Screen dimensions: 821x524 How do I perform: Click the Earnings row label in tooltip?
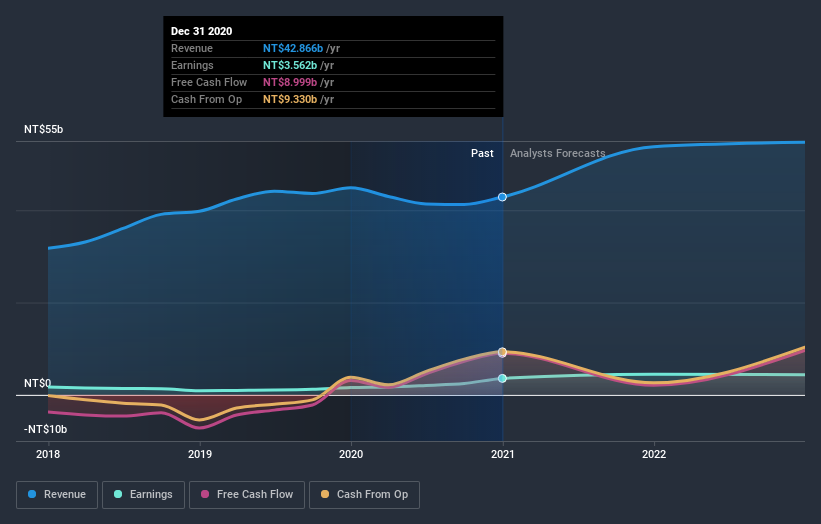[192, 65]
